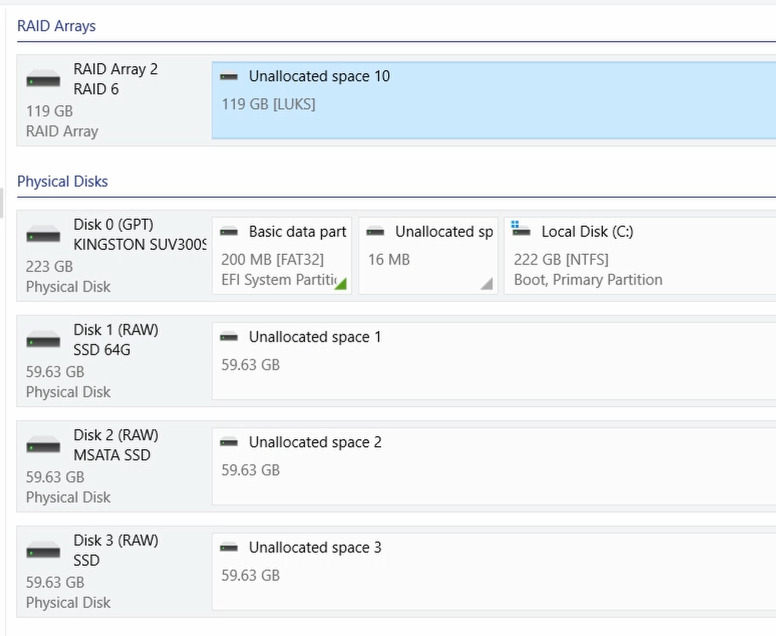
Task: Select the 16 MB unallocated partition
Action: click(428, 255)
